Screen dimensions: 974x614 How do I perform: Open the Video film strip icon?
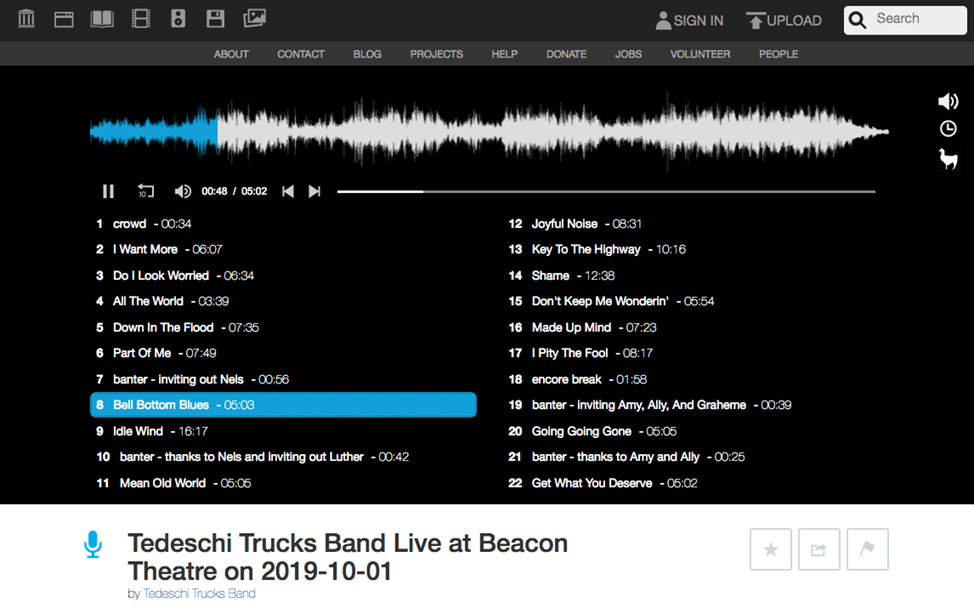point(141,19)
